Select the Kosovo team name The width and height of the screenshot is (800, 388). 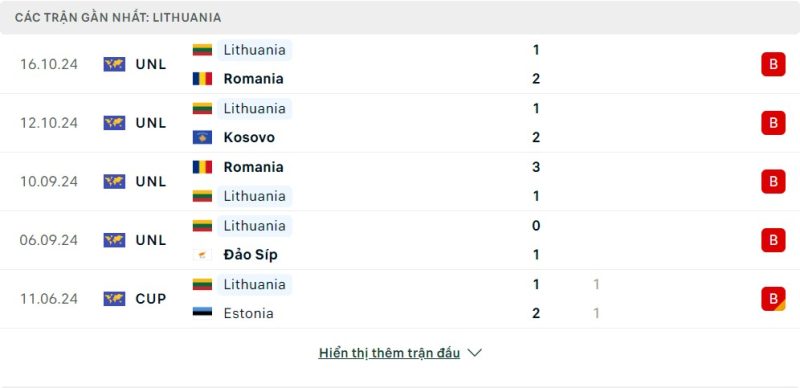coord(249,137)
